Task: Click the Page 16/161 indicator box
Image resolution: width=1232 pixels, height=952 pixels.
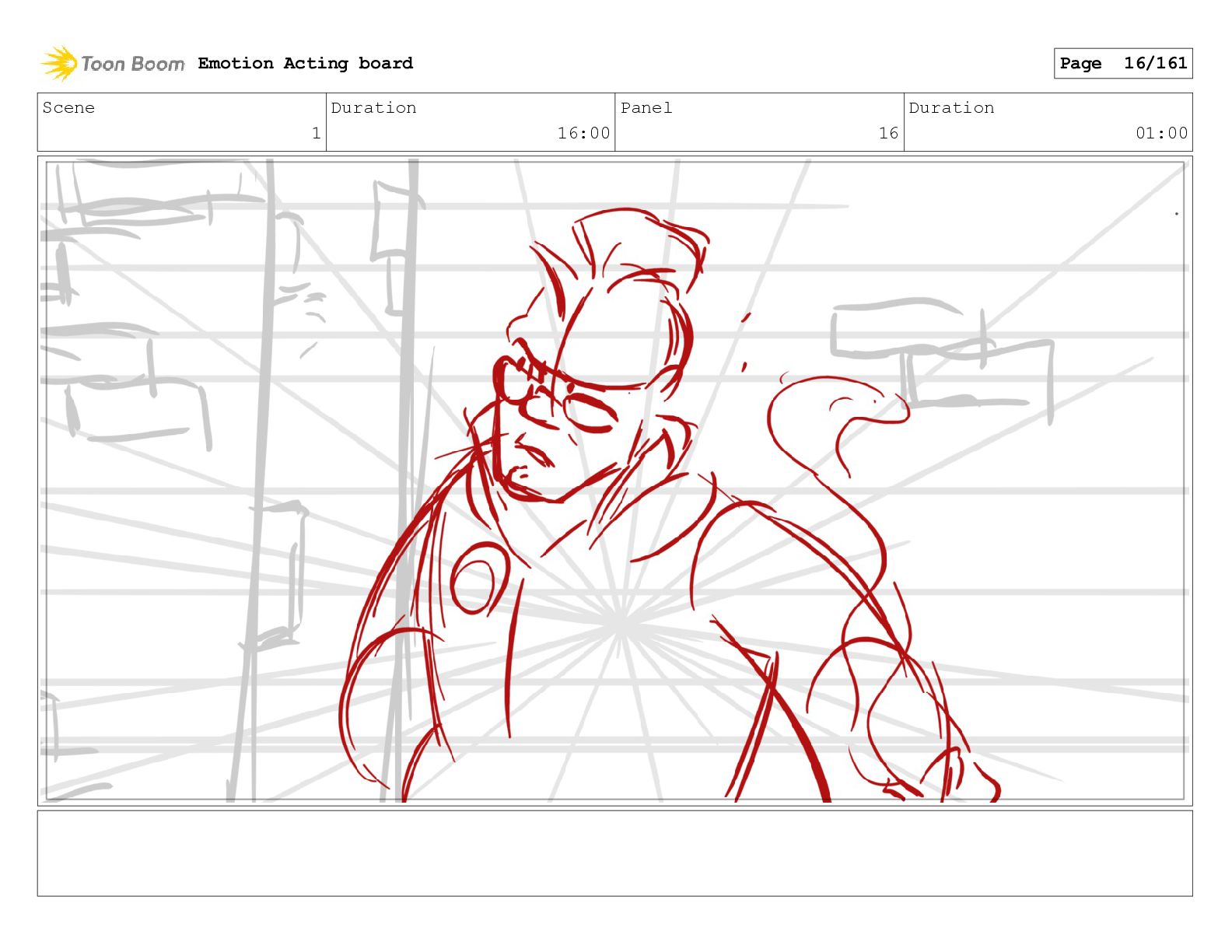Action: click(1123, 63)
